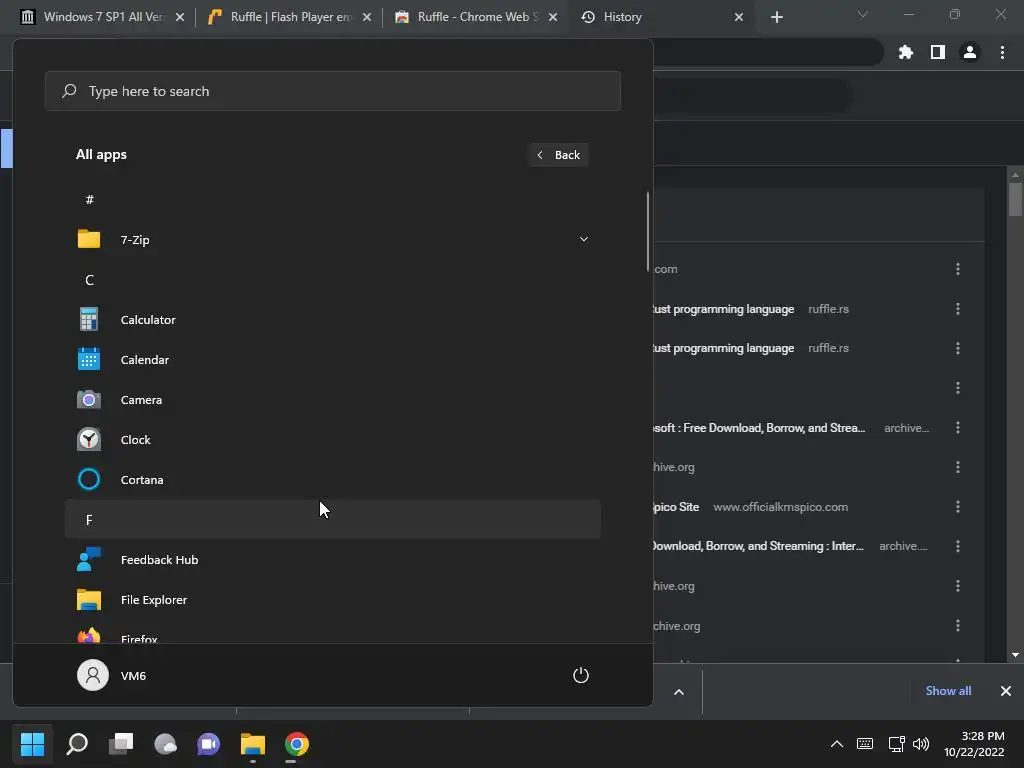Open Firefox from the app list
Image resolution: width=1024 pixels, height=768 pixels.
pos(332,635)
